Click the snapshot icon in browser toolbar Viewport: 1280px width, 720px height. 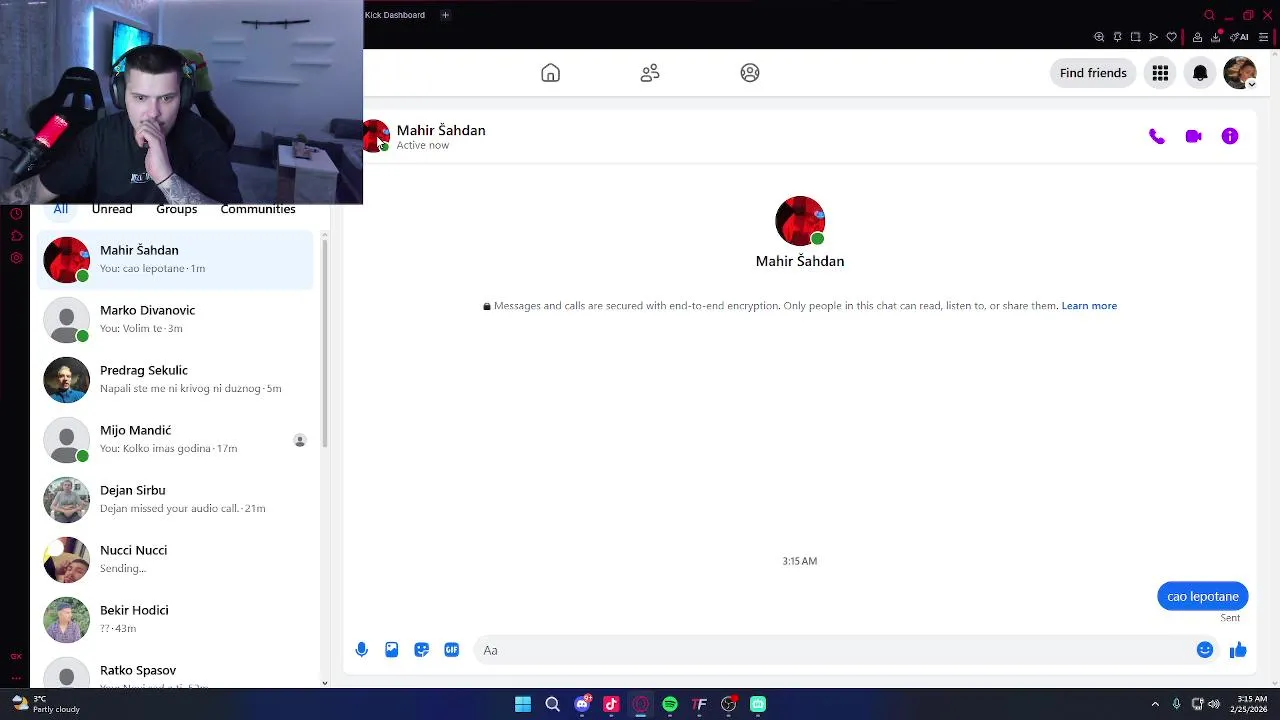pyautogui.click(x=1135, y=37)
